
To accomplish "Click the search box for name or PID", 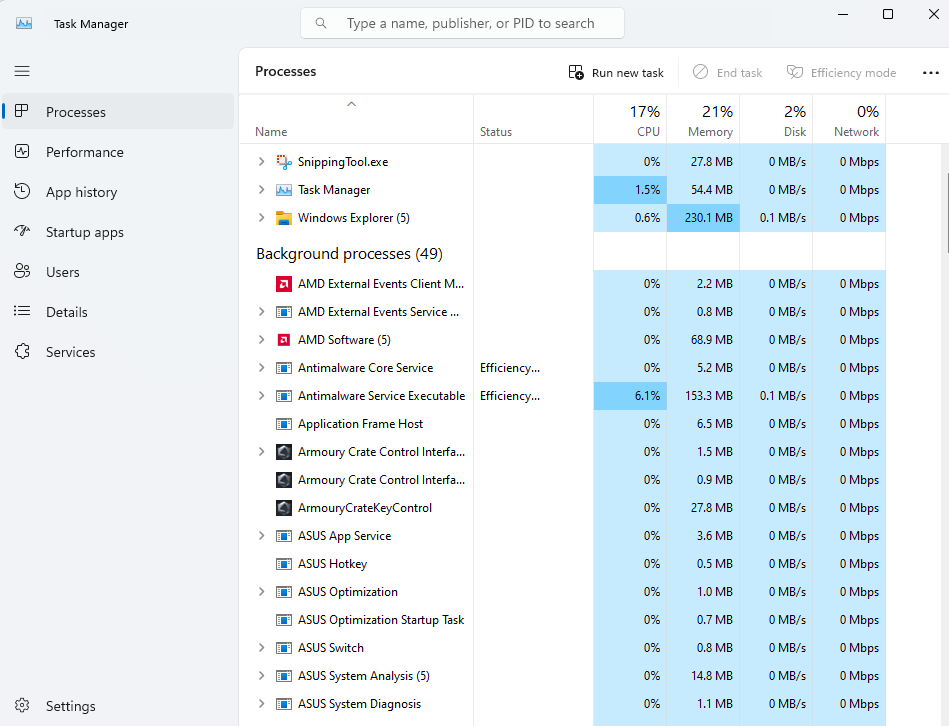I will 470,23.
